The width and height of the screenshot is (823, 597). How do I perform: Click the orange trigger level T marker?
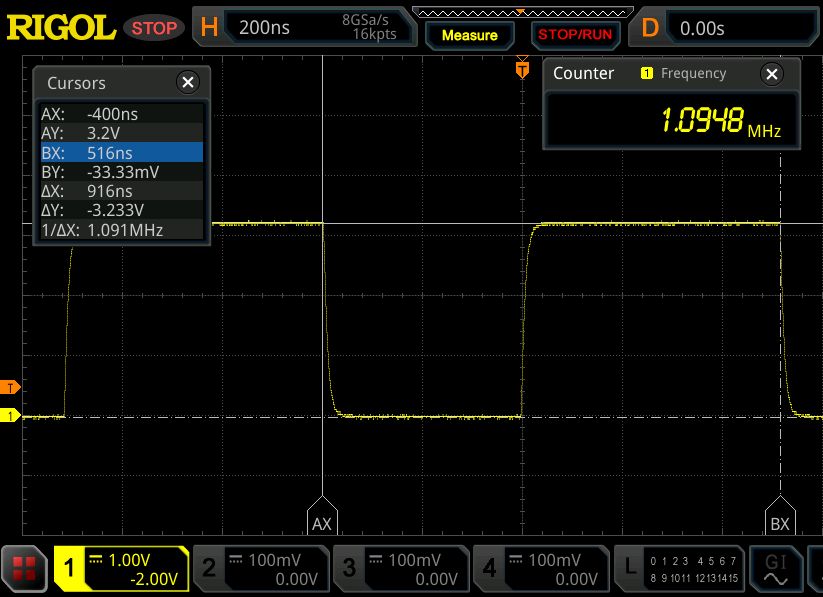point(10,387)
